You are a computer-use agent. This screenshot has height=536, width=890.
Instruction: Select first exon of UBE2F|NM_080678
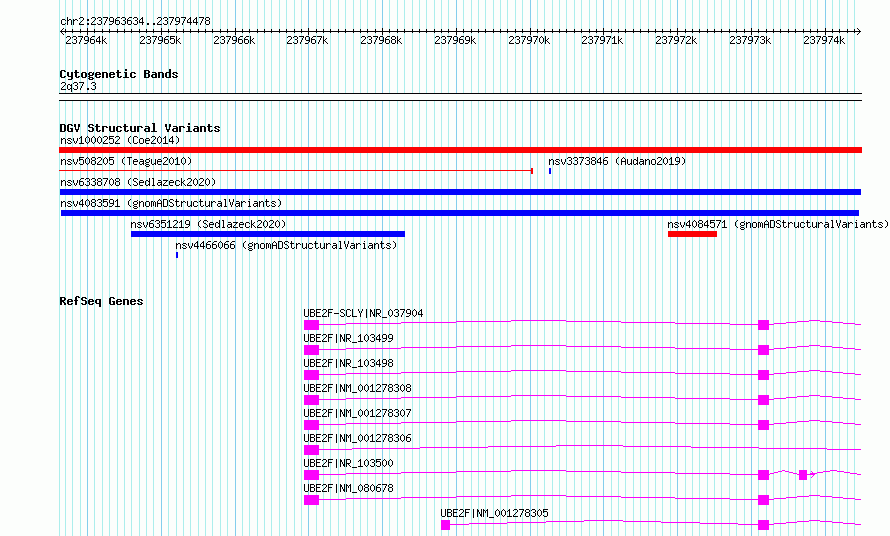312,500
